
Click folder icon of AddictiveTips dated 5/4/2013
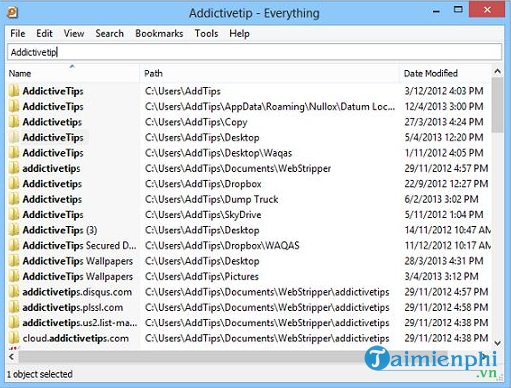tap(14, 137)
